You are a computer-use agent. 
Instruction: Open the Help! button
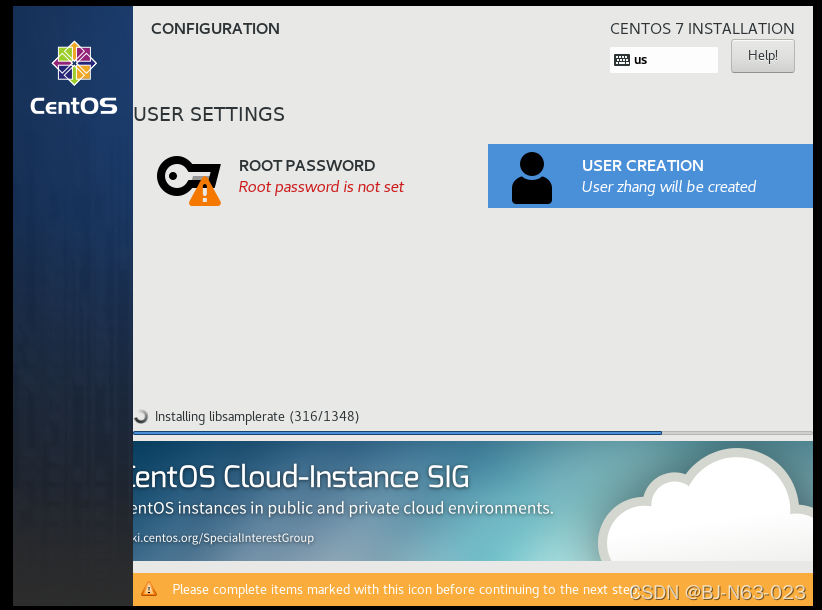point(762,56)
